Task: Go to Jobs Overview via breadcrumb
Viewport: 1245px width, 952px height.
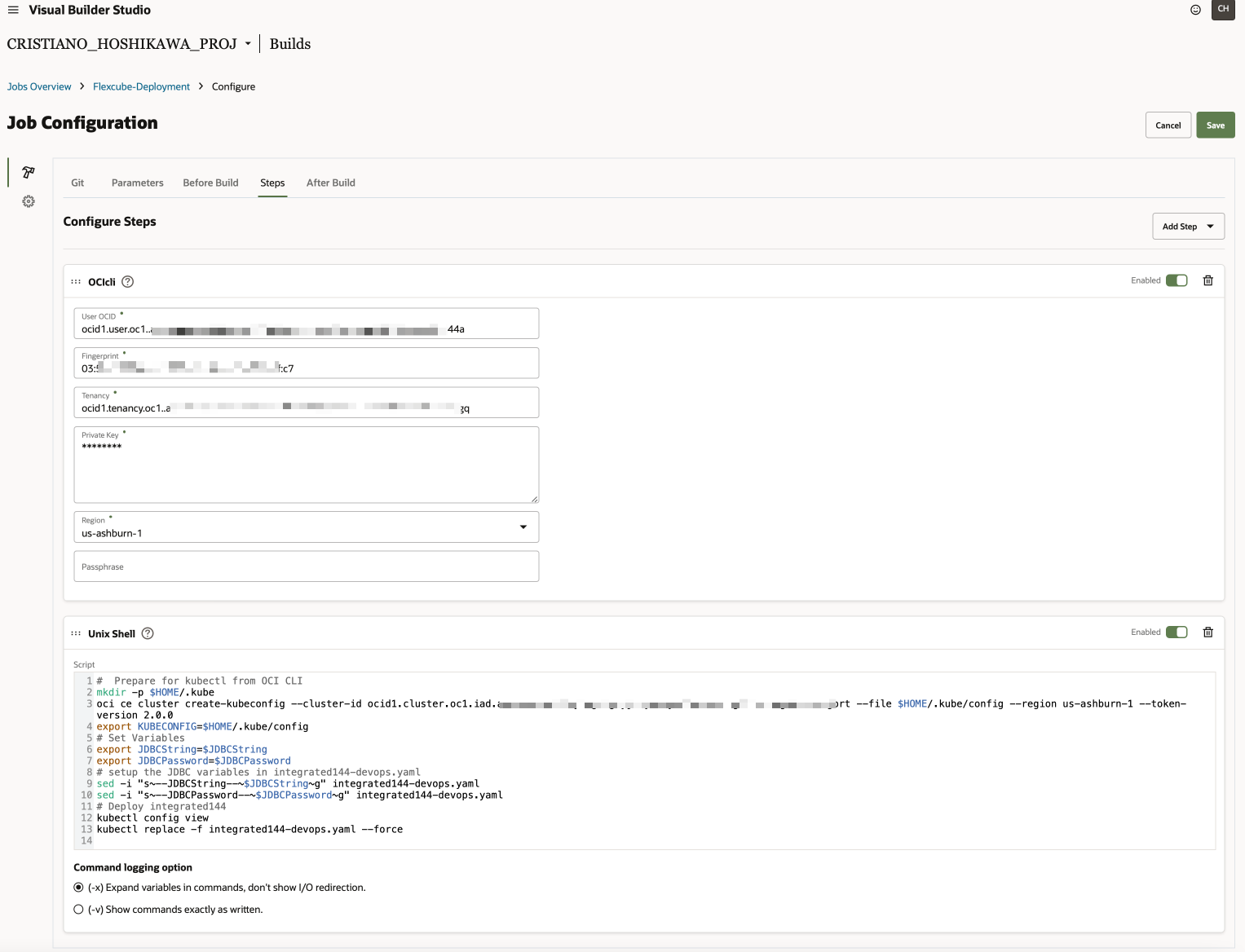Action: [38, 86]
